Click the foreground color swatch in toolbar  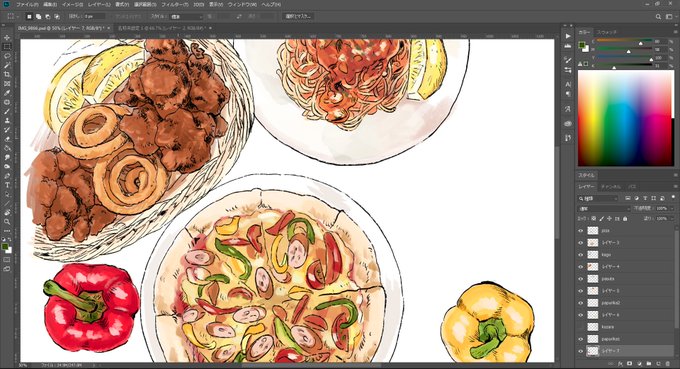pos(5,247)
